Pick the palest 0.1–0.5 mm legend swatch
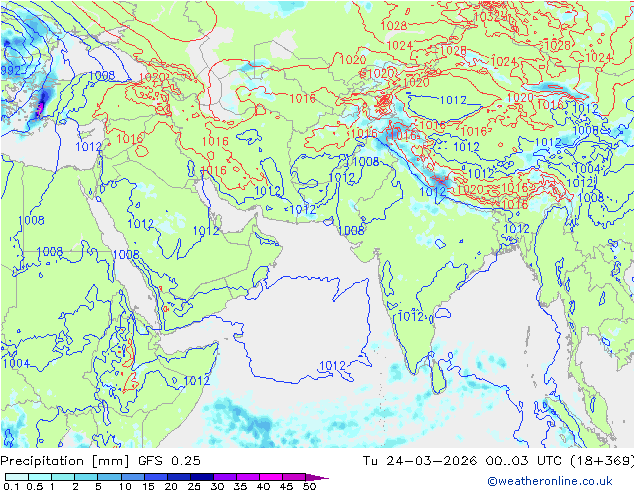The height and width of the screenshot is (490, 634). point(17,477)
